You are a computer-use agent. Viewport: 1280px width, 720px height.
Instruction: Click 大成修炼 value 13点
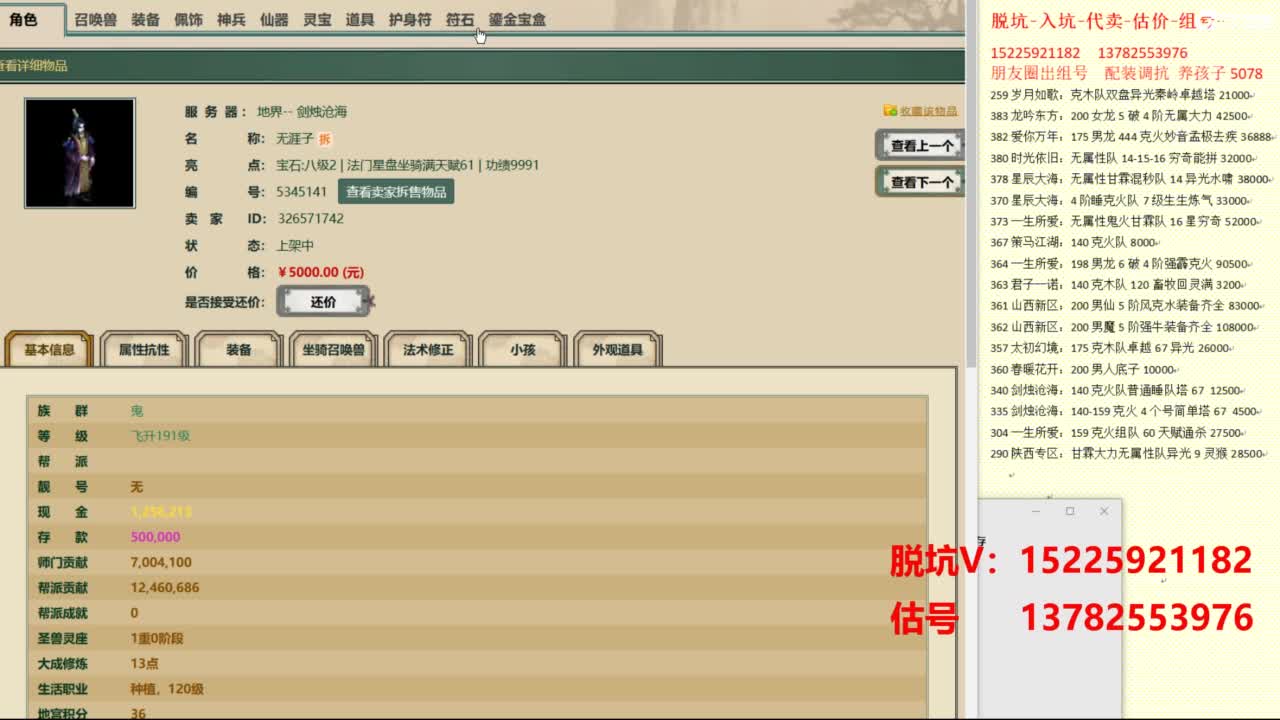pyautogui.click(x=144, y=664)
